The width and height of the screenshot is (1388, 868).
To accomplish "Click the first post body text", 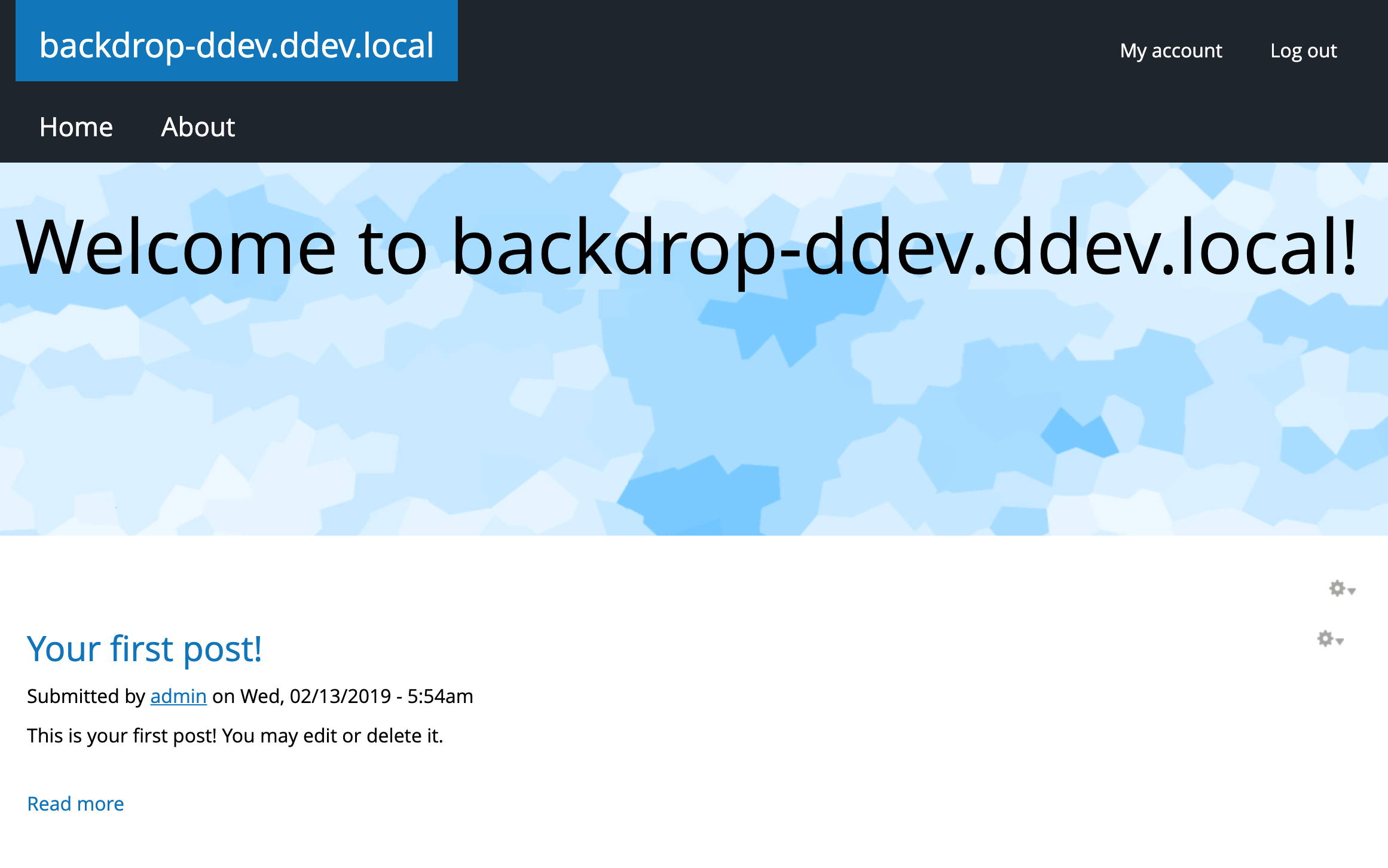I will [235, 735].
